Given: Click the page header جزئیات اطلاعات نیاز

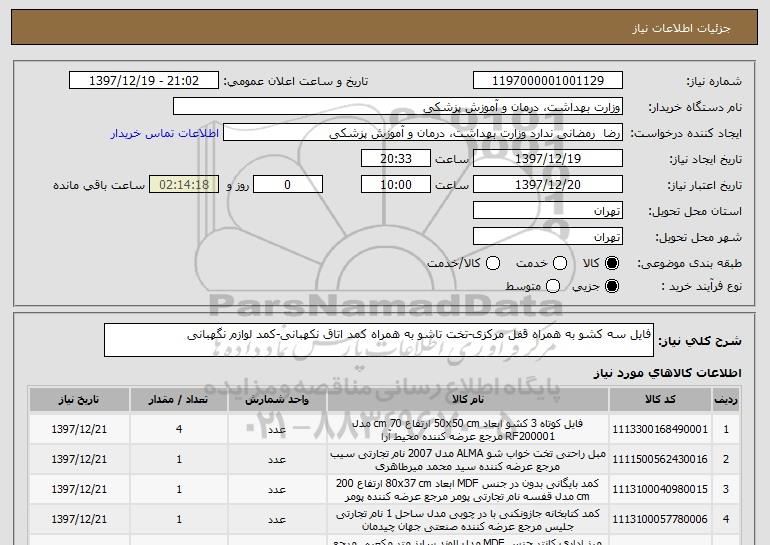Looking at the screenshot, I should click(x=681, y=28).
